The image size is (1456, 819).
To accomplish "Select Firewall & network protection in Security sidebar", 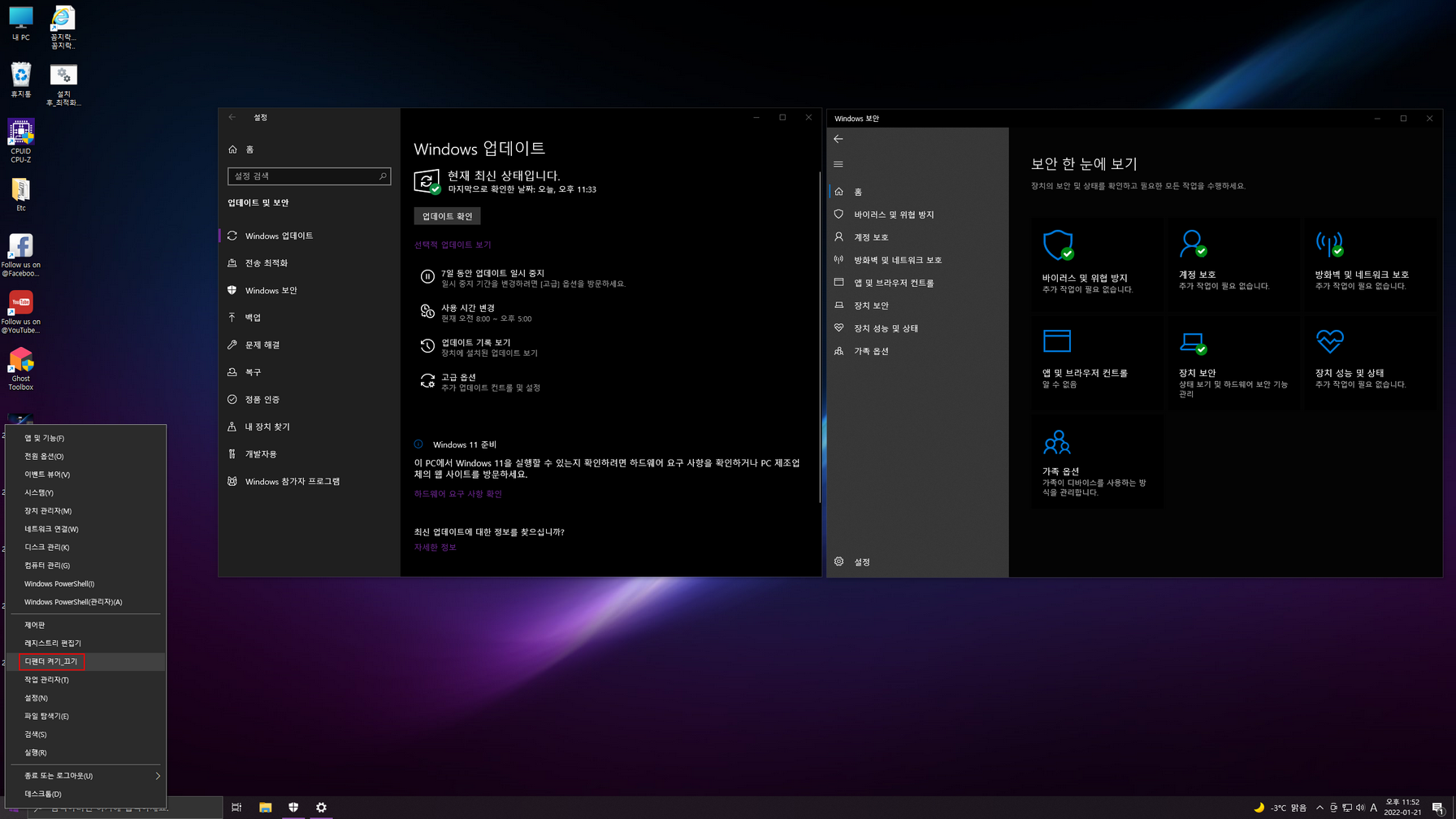I will [918, 260].
